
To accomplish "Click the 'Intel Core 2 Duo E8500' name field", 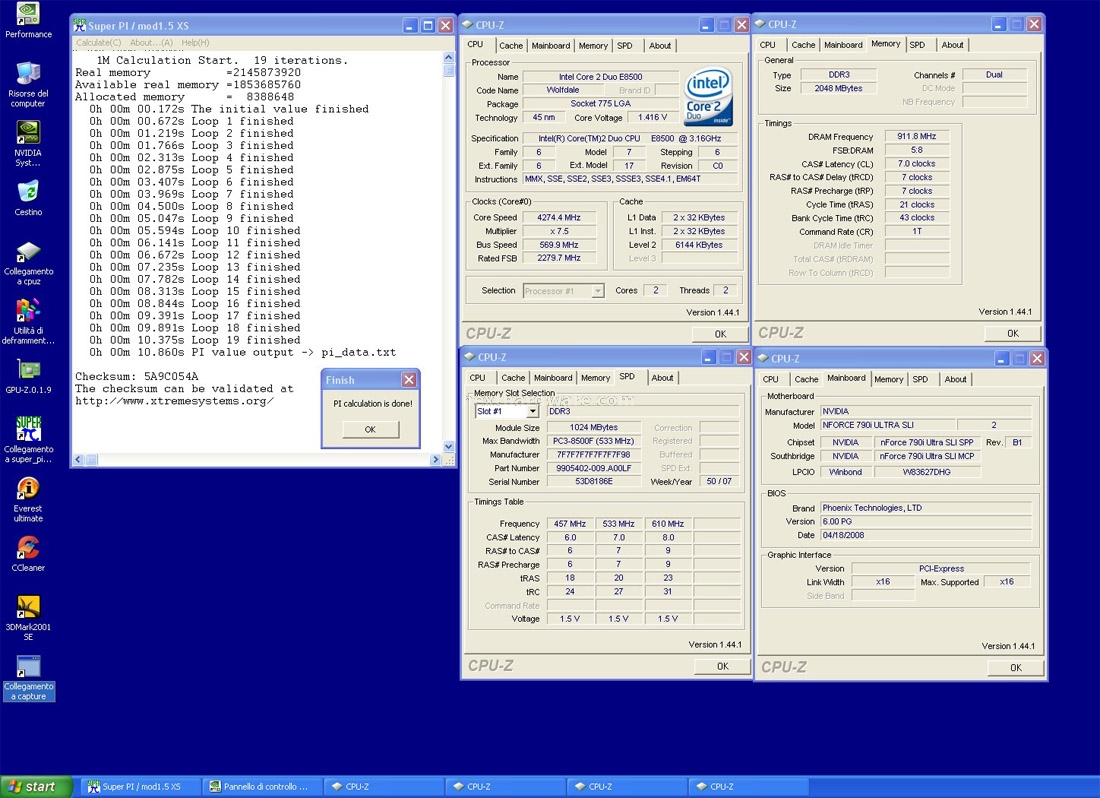I will pos(601,77).
